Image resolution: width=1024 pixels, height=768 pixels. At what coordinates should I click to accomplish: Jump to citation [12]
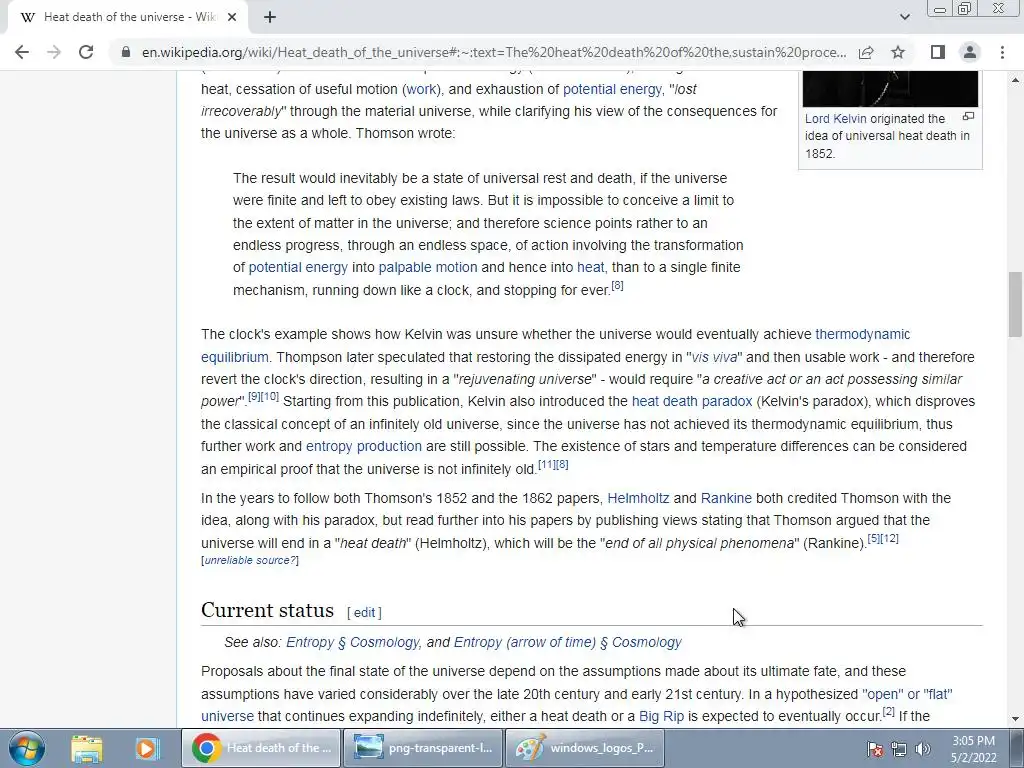(x=889, y=539)
